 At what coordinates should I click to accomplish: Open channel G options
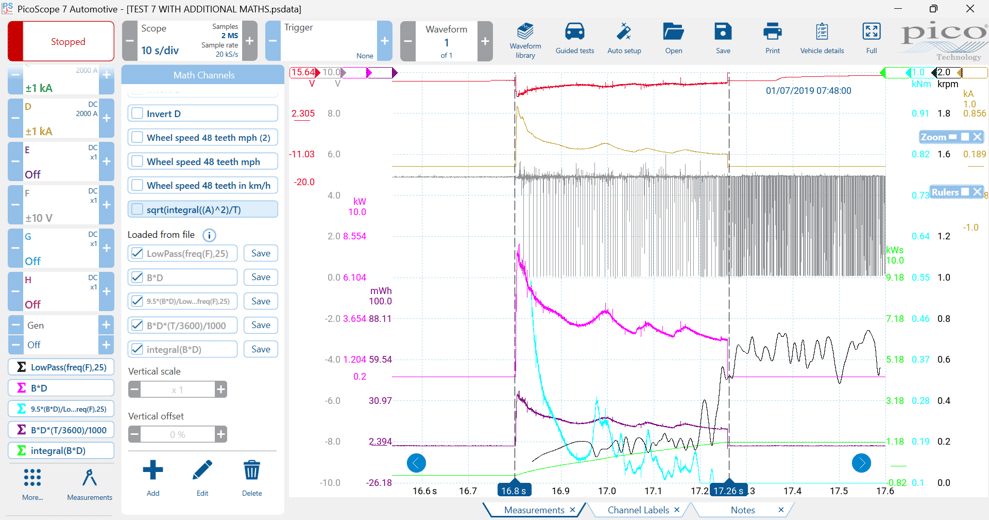(61, 248)
